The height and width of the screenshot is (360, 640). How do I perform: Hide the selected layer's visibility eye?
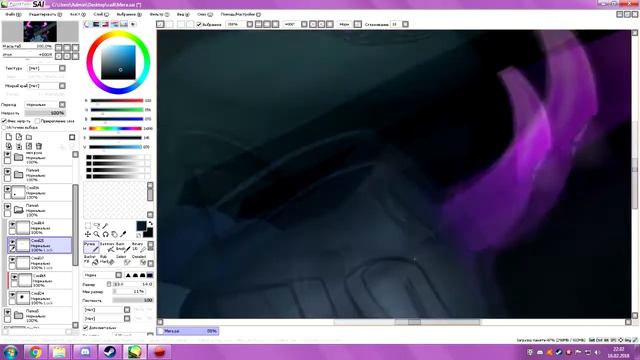tap(12, 242)
